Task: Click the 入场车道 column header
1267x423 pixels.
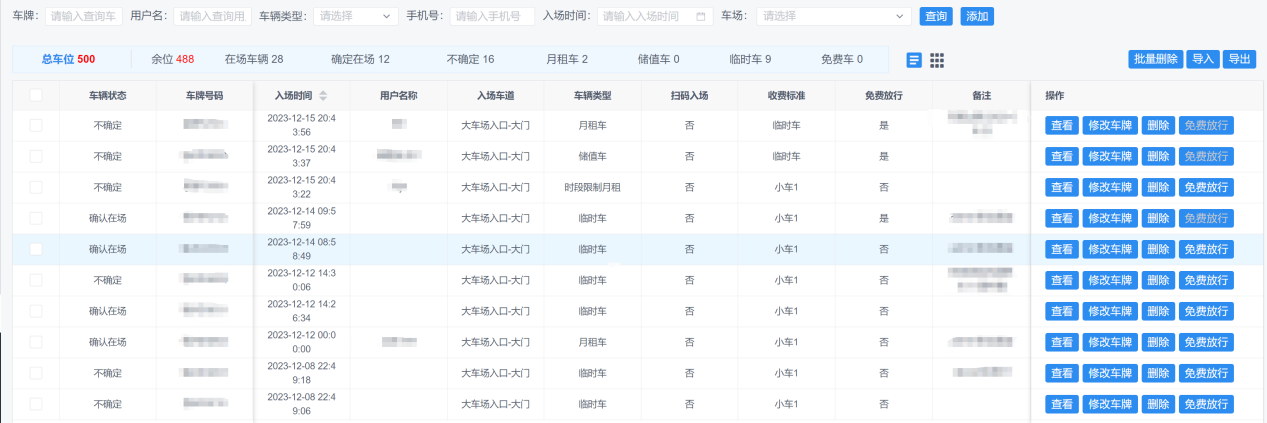Action: pyautogui.click(x=496, y=96)
